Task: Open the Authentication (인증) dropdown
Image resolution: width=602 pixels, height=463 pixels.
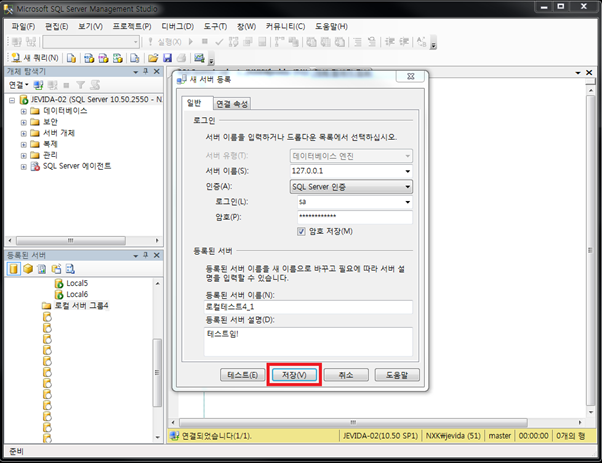Action: pyautogui.click(x=407, y=187)
